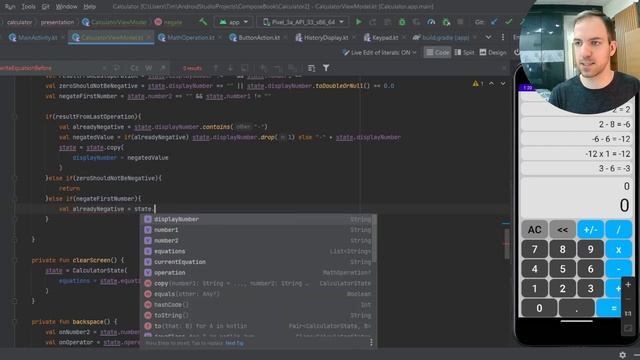Toggle Match Case Cc in search bar
The height and width of the screenshot is (360, 640).
(134, 68)
